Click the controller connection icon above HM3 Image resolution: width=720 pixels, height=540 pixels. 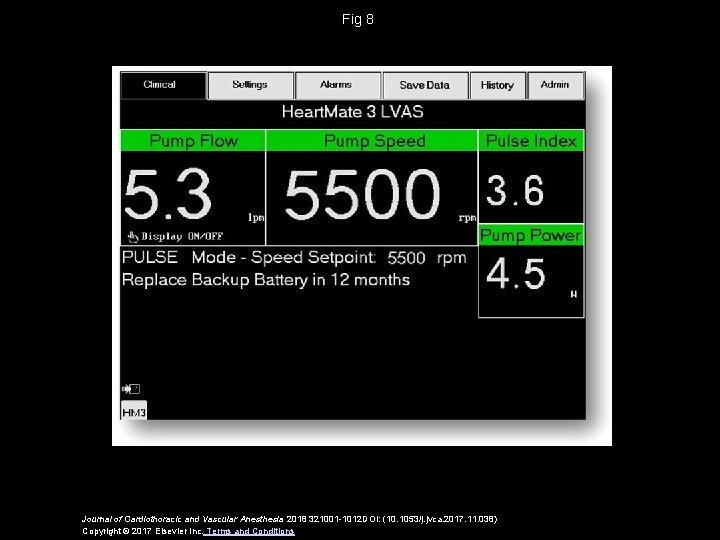131,389
